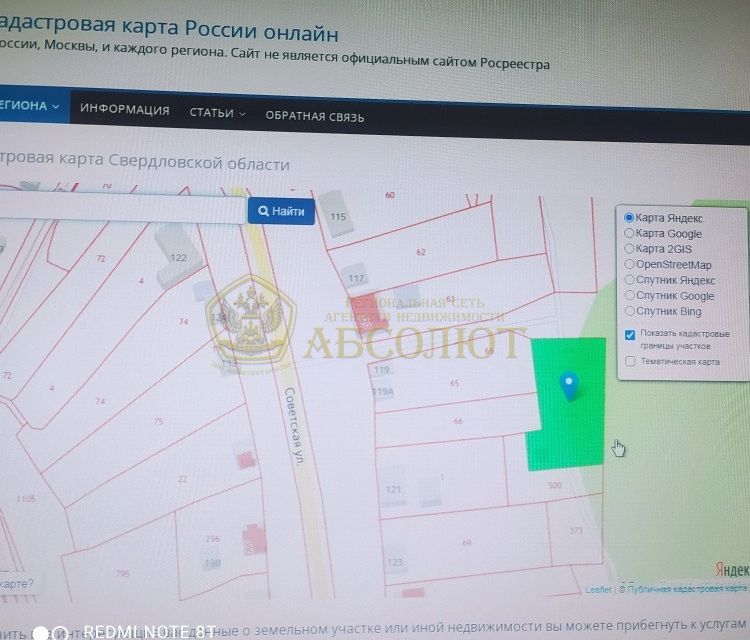
Task: Select the Спутник Яндекс radio option
Action: (629, 279)
